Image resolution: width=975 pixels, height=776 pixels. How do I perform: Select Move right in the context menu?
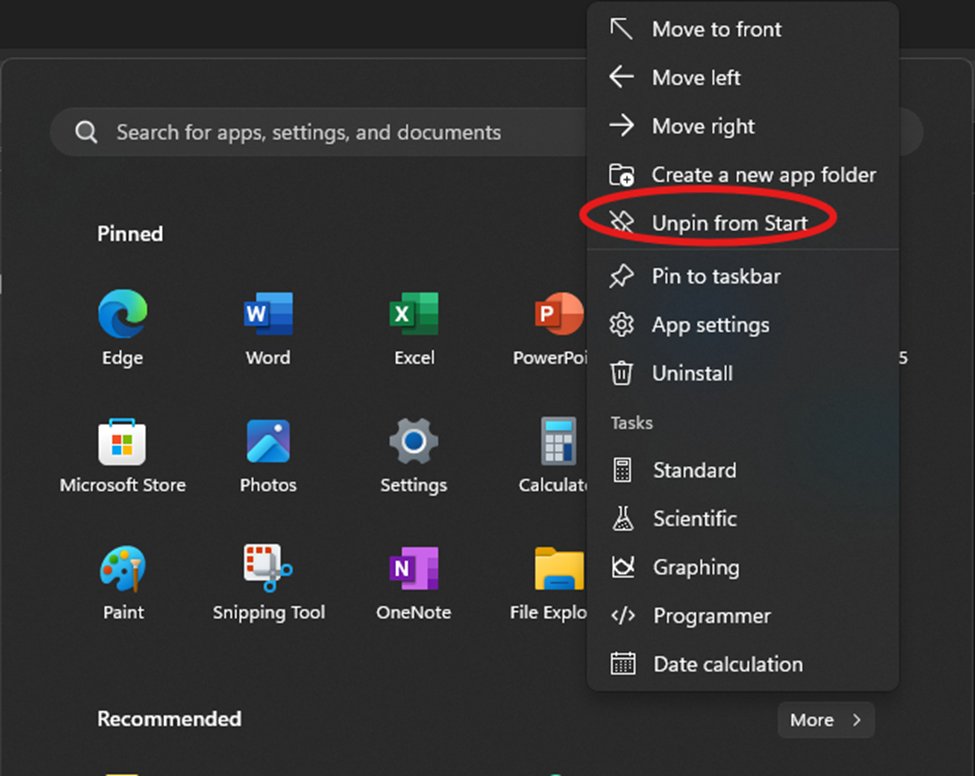743,126
